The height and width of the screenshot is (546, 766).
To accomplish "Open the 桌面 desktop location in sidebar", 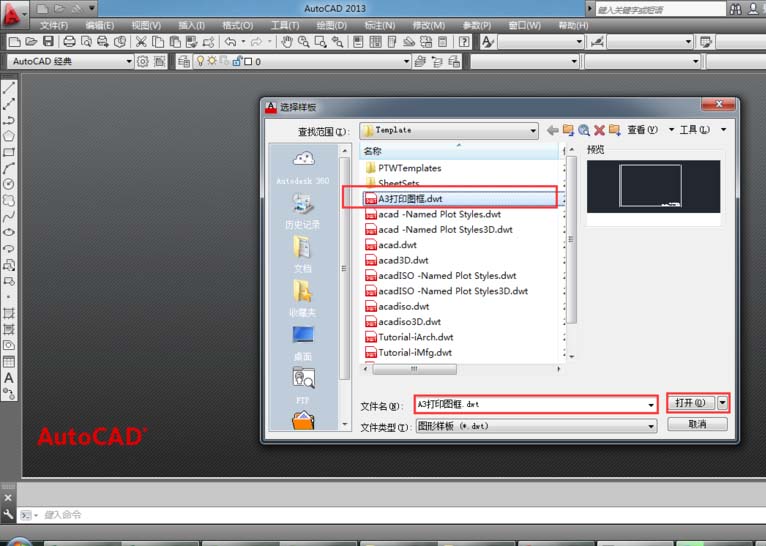I will click(303, 342).
